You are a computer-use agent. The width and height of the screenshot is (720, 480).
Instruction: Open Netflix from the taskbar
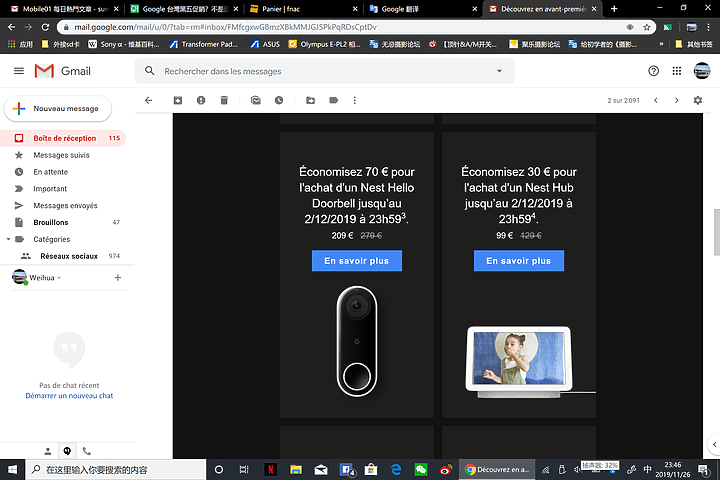click(270, 469)
